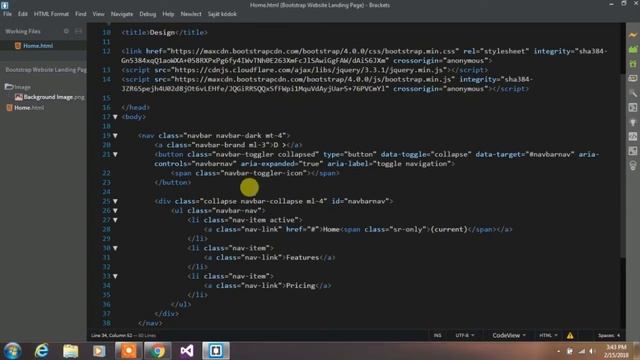
Task: Open Extension Manager brick icon
Action: (633, 49)
